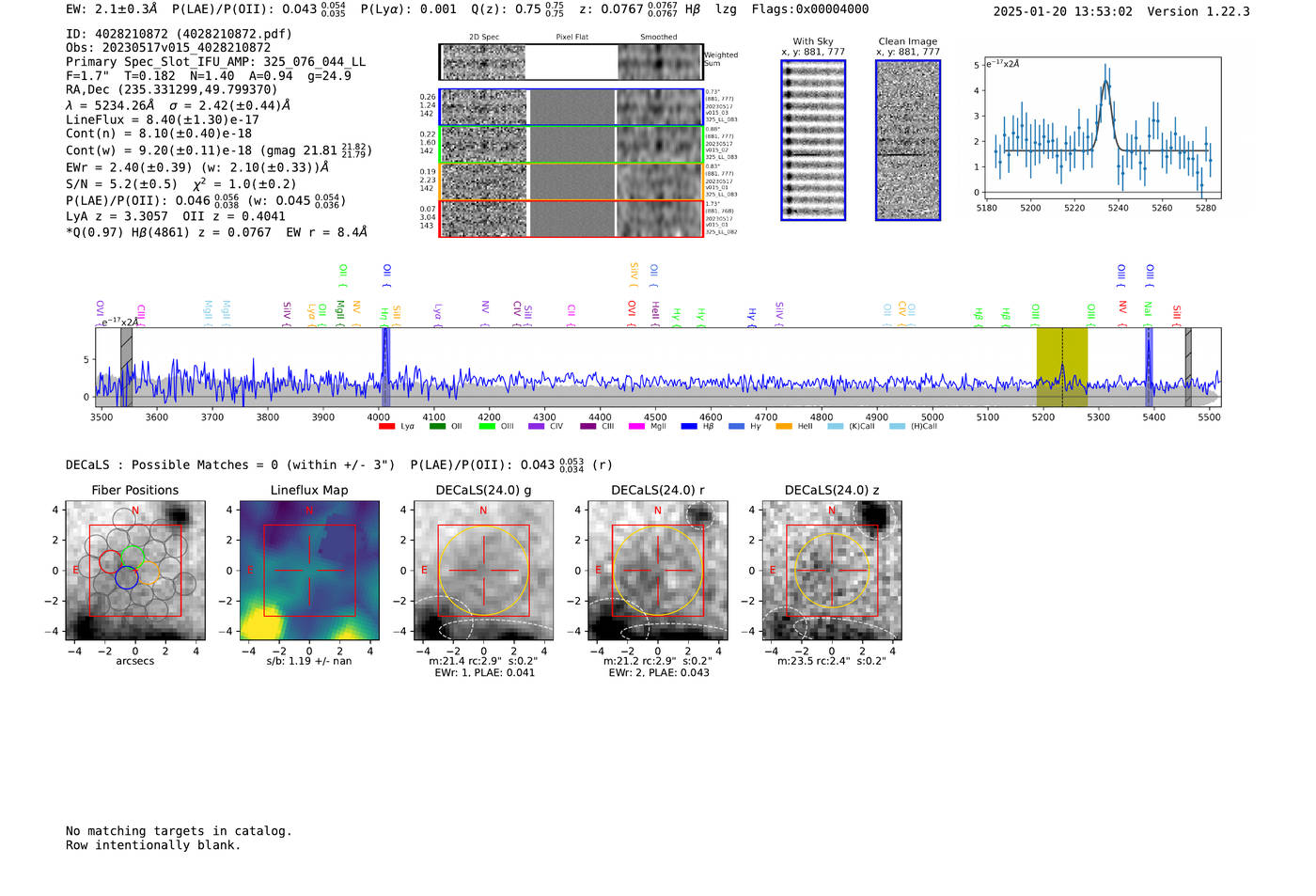This screenshot has width=1316, height=896.
Task: Open the Fiber Positions image
Action: (x=135, y=570)
